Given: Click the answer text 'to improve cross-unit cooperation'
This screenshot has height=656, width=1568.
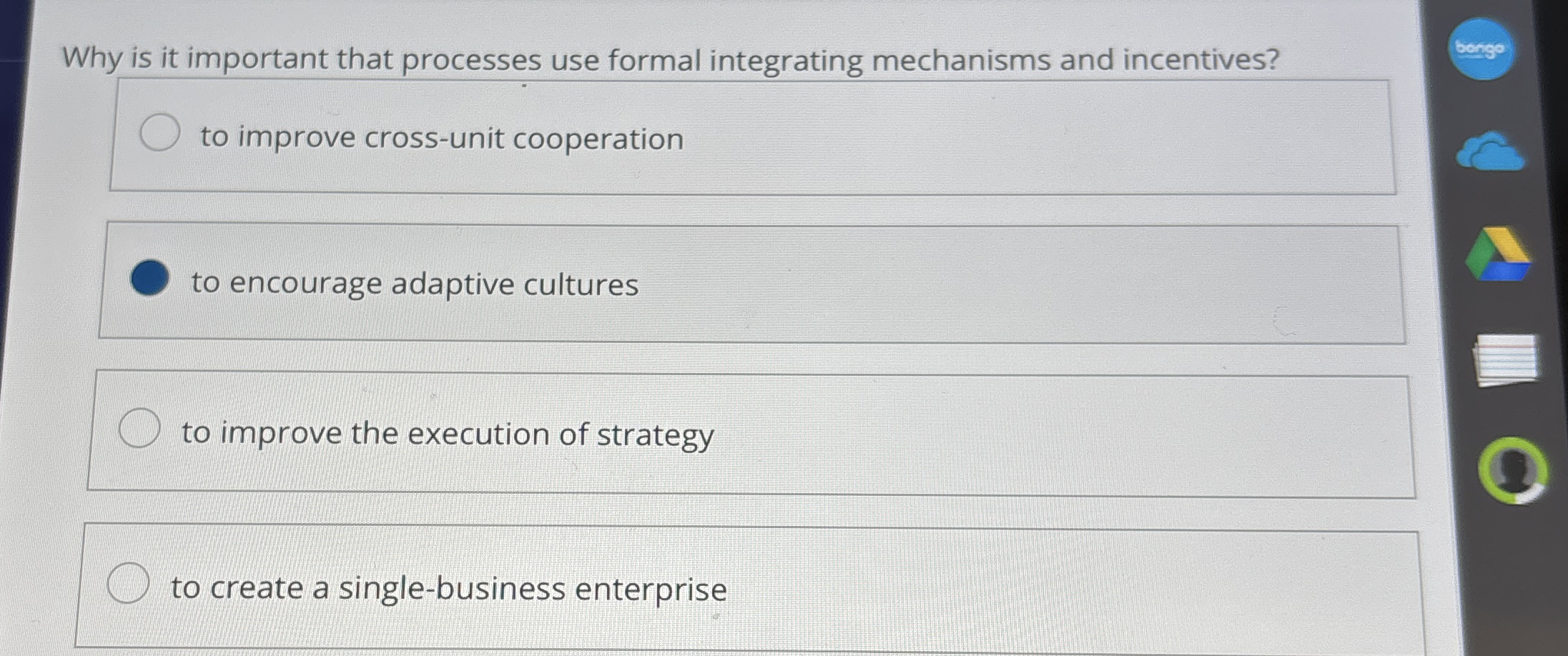Looking at the screenshot, I should point(440,138).
